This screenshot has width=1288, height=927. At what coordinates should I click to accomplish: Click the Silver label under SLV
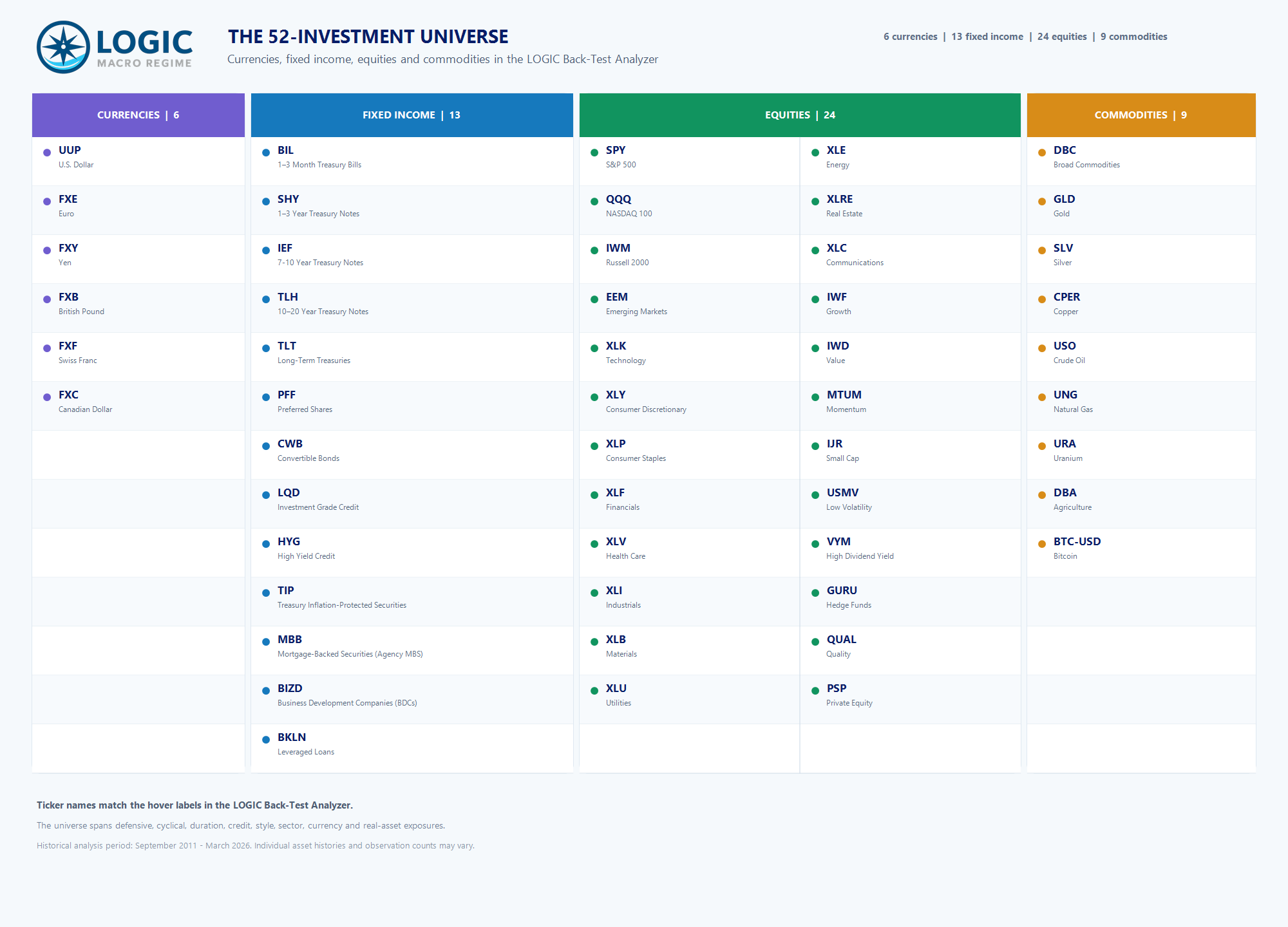pyautogui.click(x=1063, y=263)
